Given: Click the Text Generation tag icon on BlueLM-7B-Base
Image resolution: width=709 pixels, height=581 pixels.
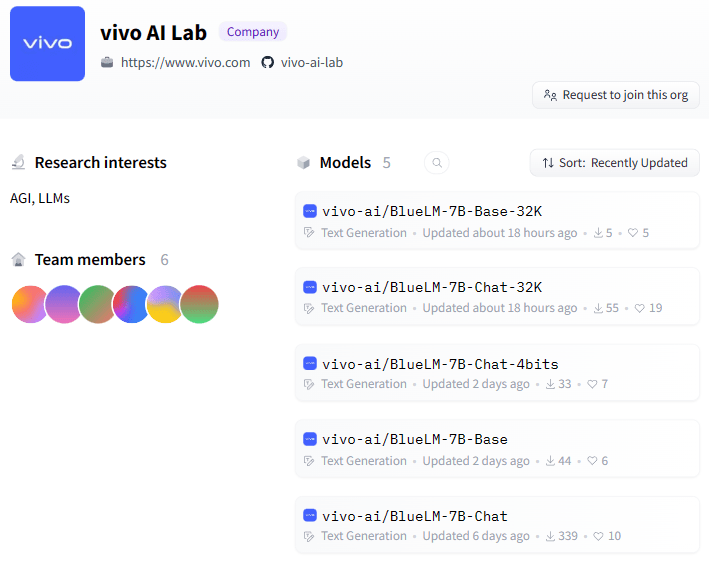Looking at the screenshot, I should click(x=309, y=461).
